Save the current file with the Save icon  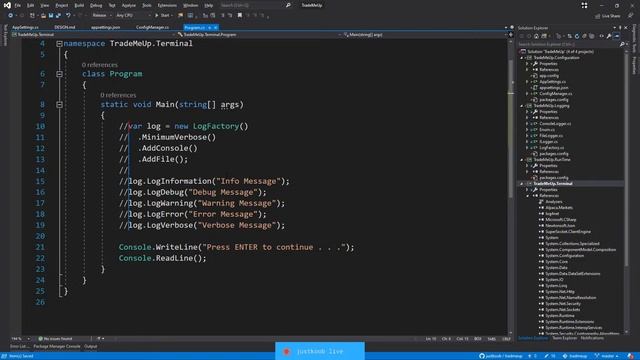[x=51, y=16]
